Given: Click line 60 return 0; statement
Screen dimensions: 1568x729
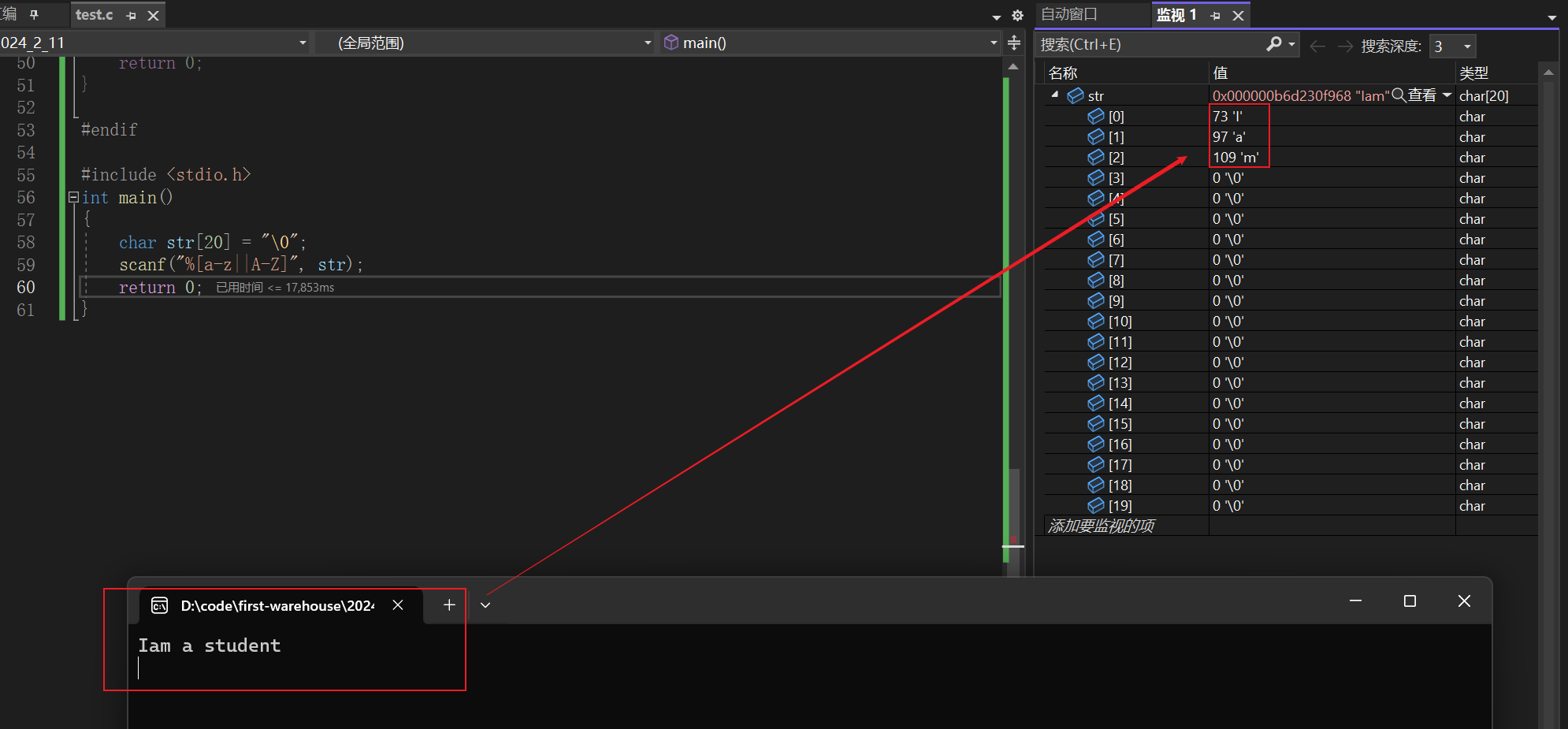Looking at the screenshot, I should tap(160, 288).
